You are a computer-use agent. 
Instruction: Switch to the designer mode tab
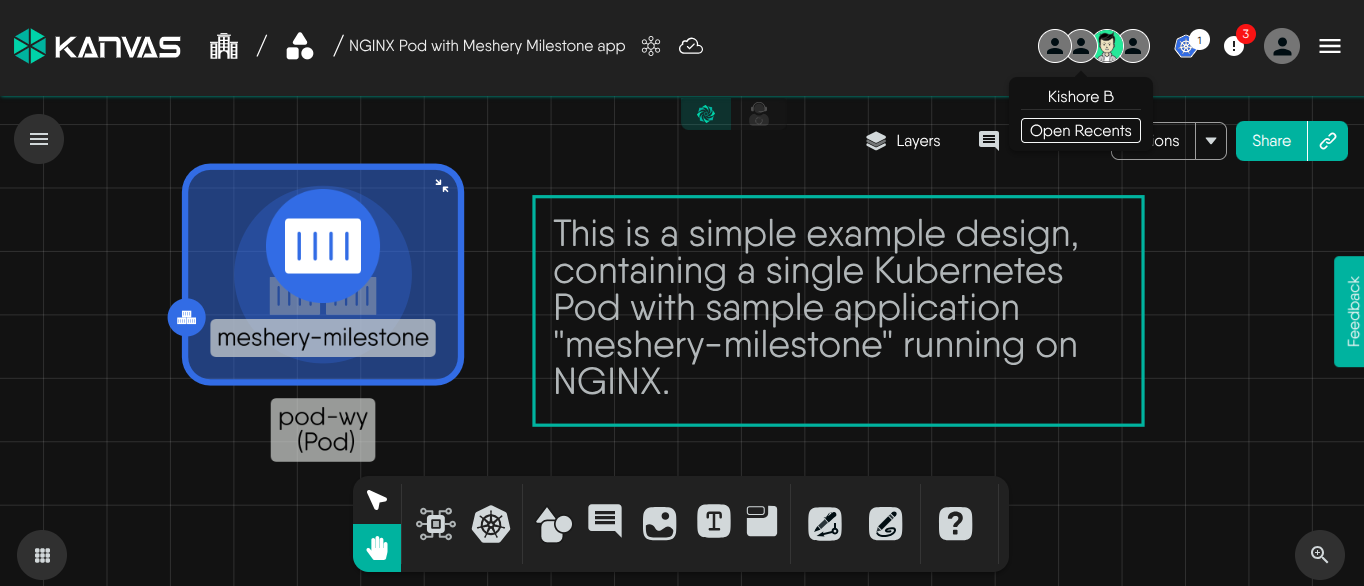706,114
